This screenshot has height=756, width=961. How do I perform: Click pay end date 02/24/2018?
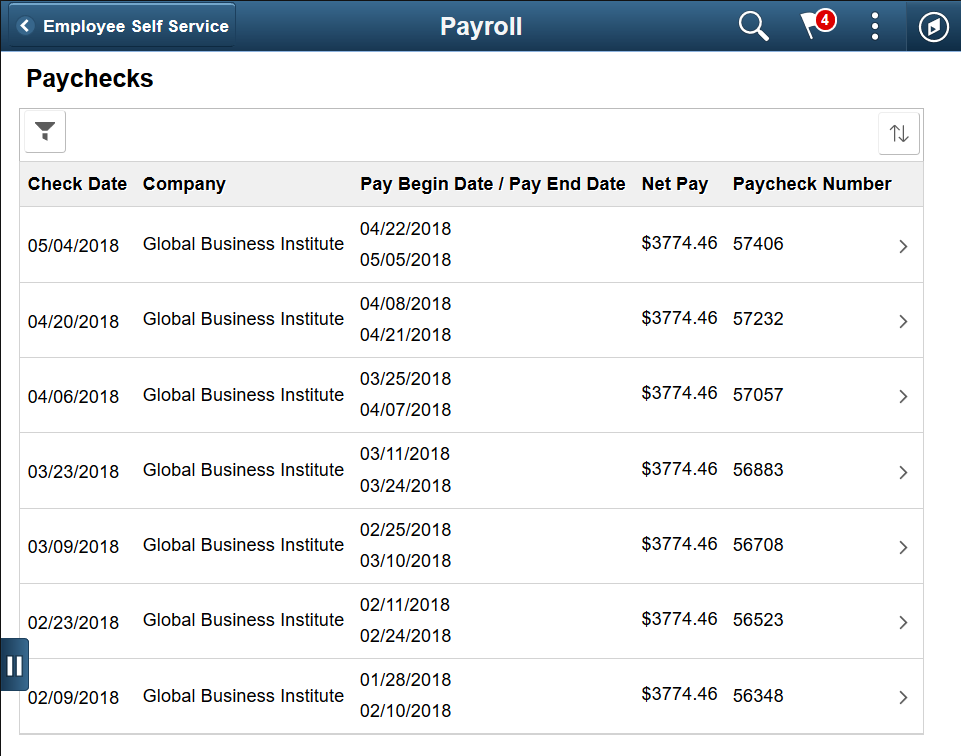(x=406, y=636)
